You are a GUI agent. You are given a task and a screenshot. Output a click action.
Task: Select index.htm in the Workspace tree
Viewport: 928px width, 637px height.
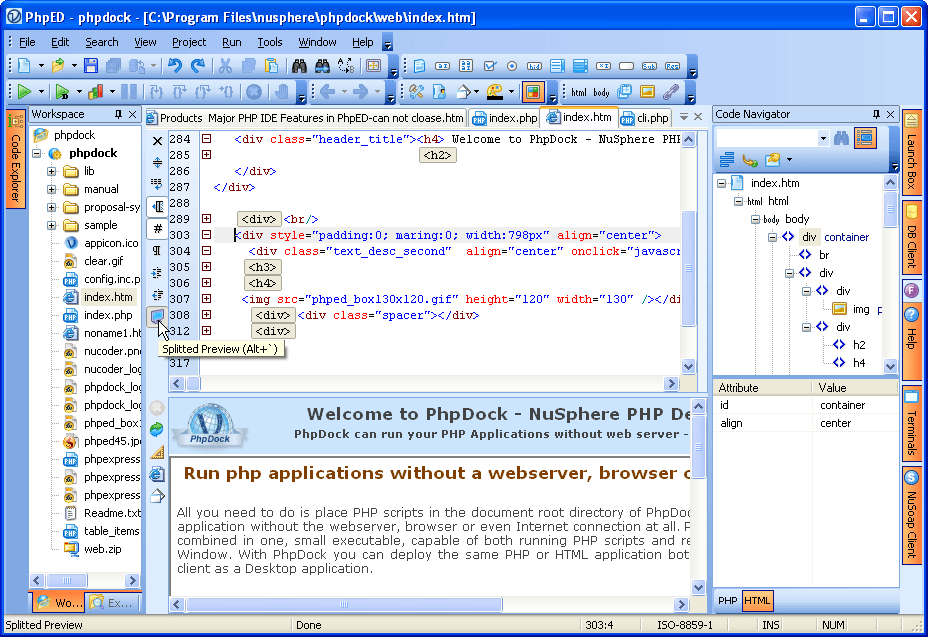coord(82,296)
